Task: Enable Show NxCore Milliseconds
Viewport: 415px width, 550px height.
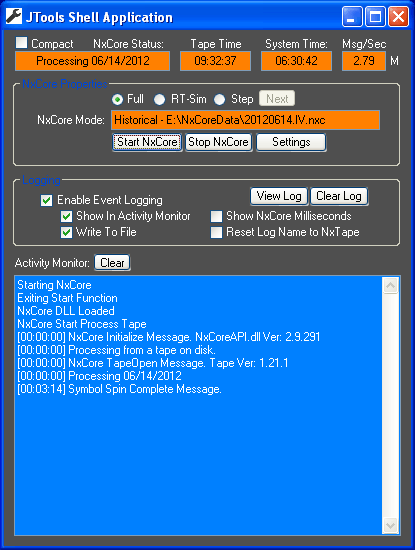Action: (x=216, y=216)
